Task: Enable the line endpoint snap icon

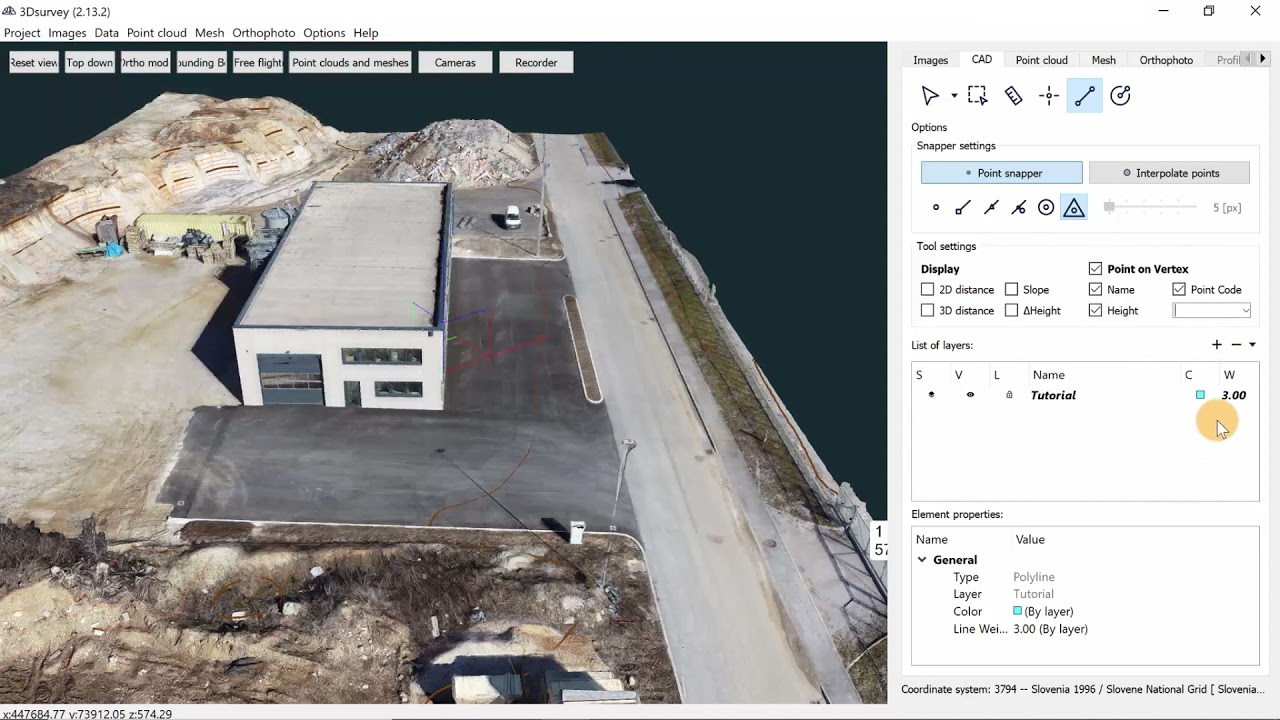Action: click(x=963, y=208)
